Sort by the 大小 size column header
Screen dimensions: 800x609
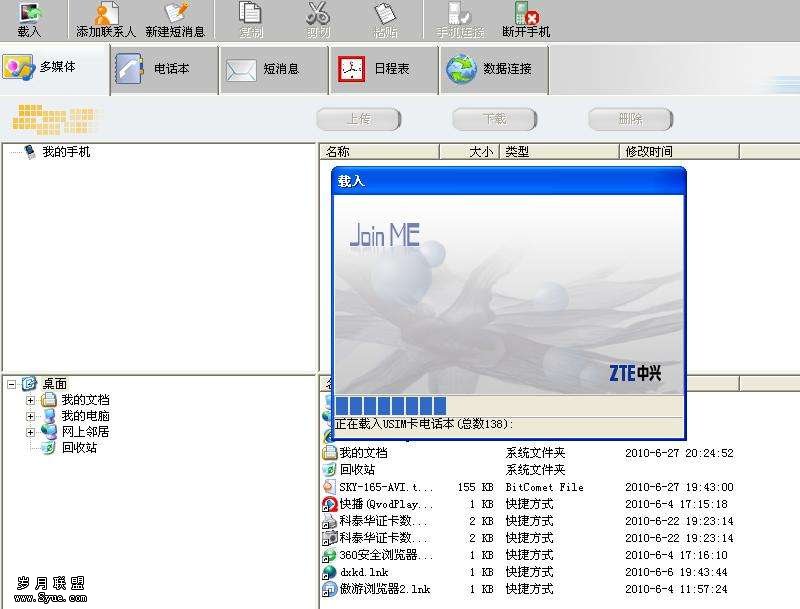(x=469, y=151)
